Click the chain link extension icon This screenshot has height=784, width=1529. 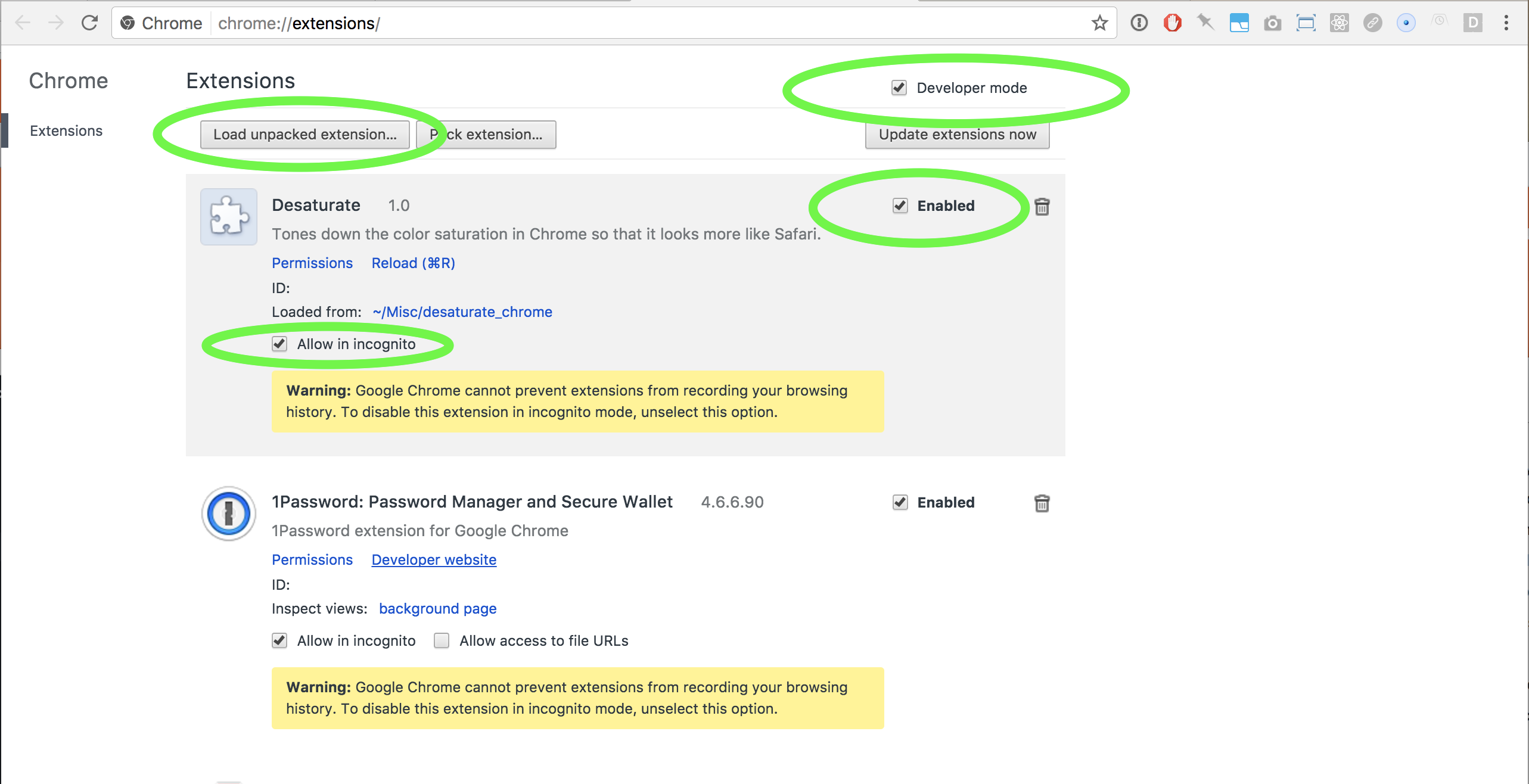click(1372, 23)
